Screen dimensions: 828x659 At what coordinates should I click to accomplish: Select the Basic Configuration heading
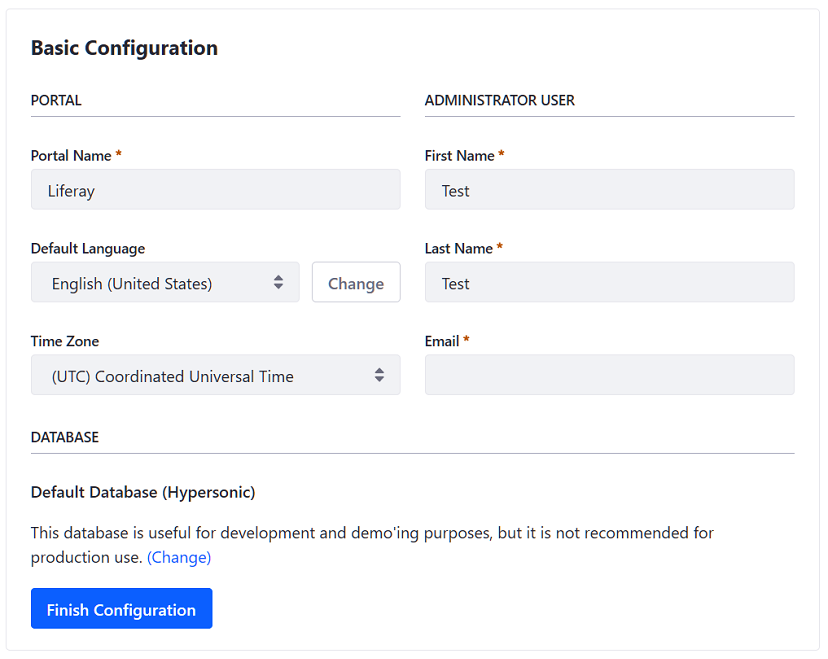(124, 48)
